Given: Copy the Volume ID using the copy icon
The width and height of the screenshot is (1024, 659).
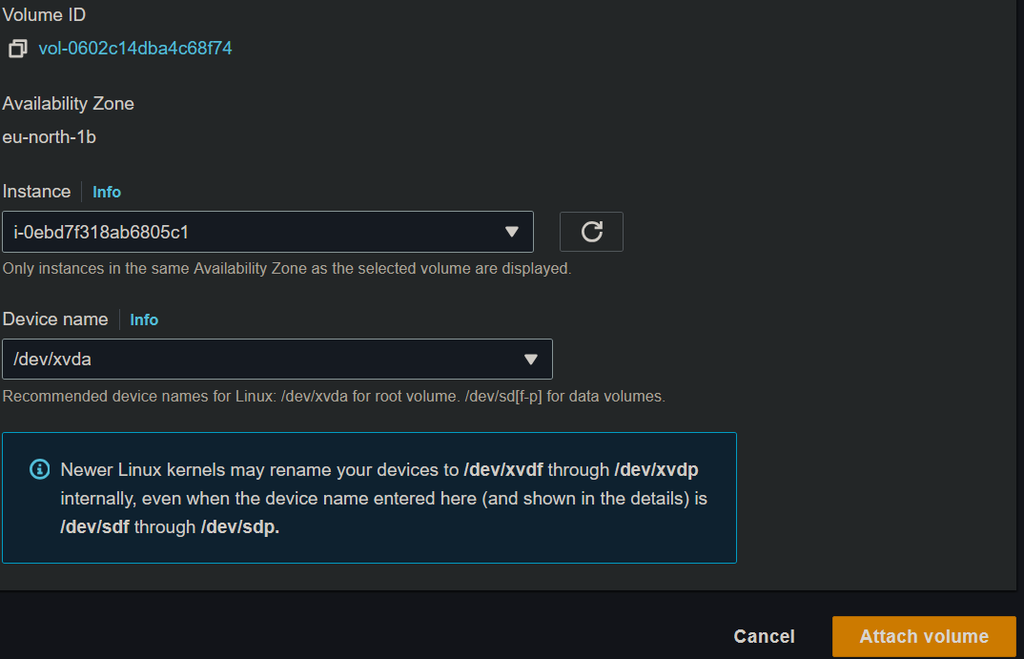Looking at the screenshot, I should [x=17, y=48].
